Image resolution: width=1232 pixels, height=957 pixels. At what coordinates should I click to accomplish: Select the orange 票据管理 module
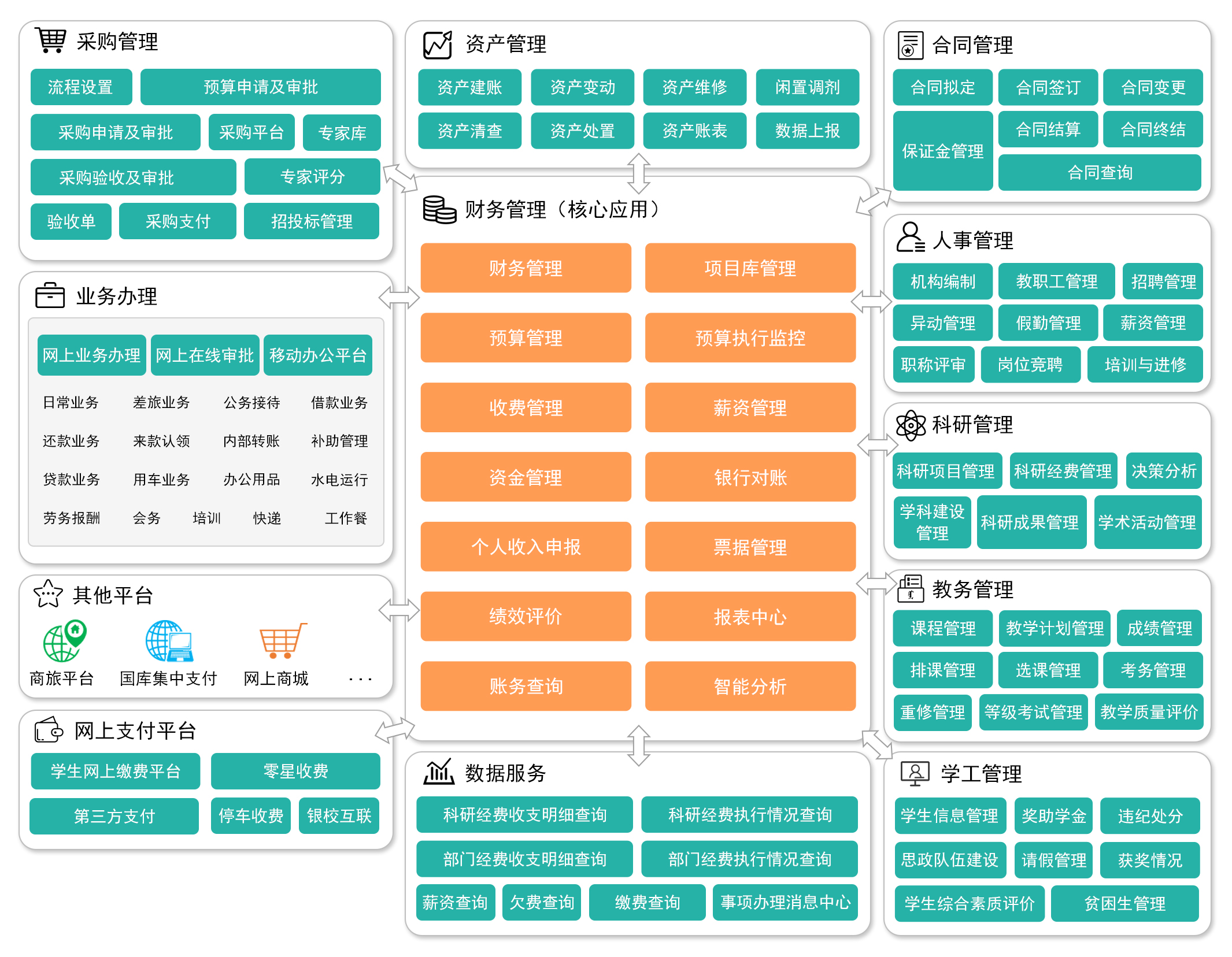(750, 547)
